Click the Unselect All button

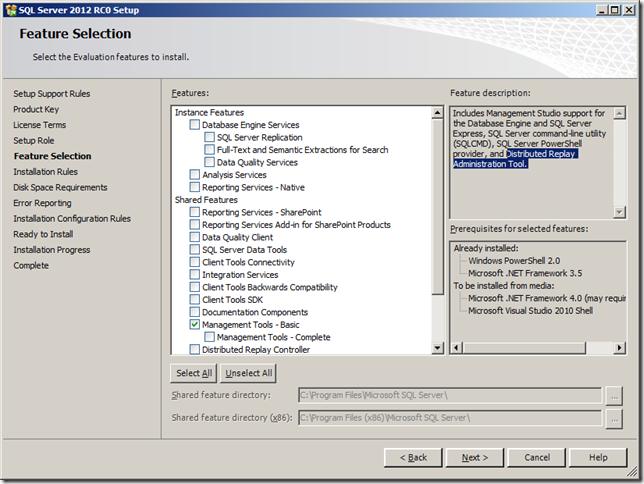pyautogui.click(x=248, y=373)
